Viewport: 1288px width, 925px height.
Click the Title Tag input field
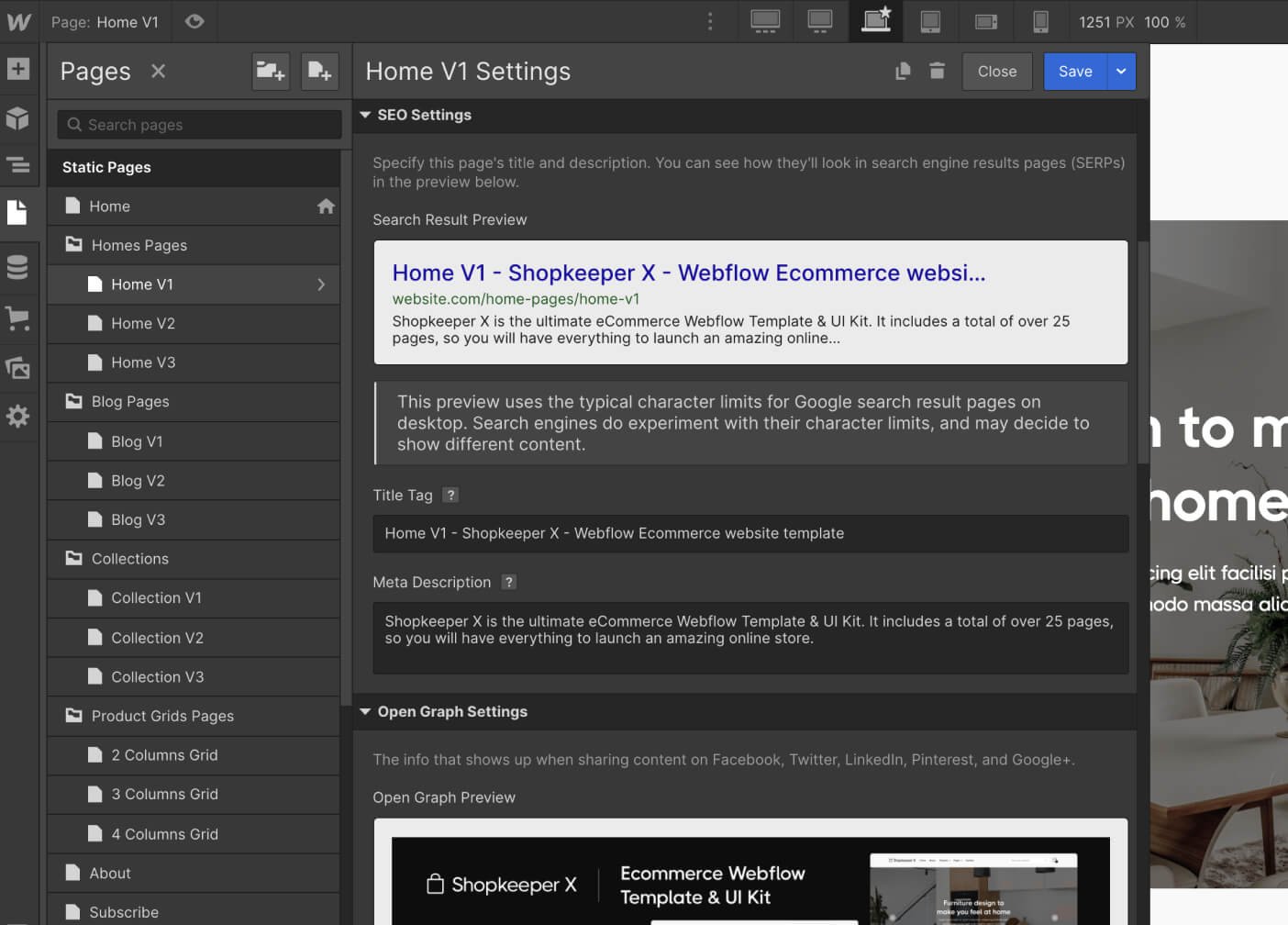(x=750, y=533)
